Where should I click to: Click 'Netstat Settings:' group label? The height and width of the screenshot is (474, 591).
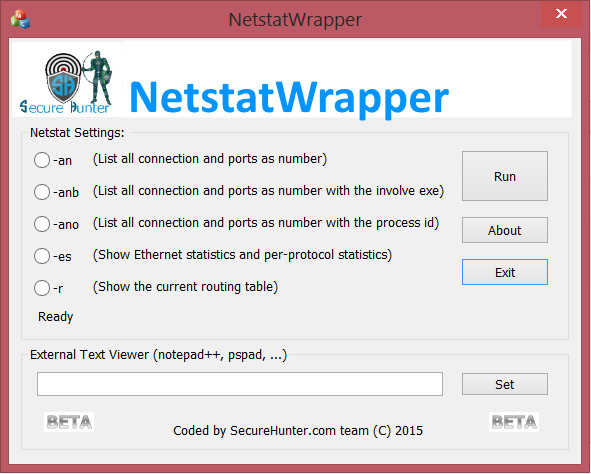pyautogui.click(x=77, y=133)
